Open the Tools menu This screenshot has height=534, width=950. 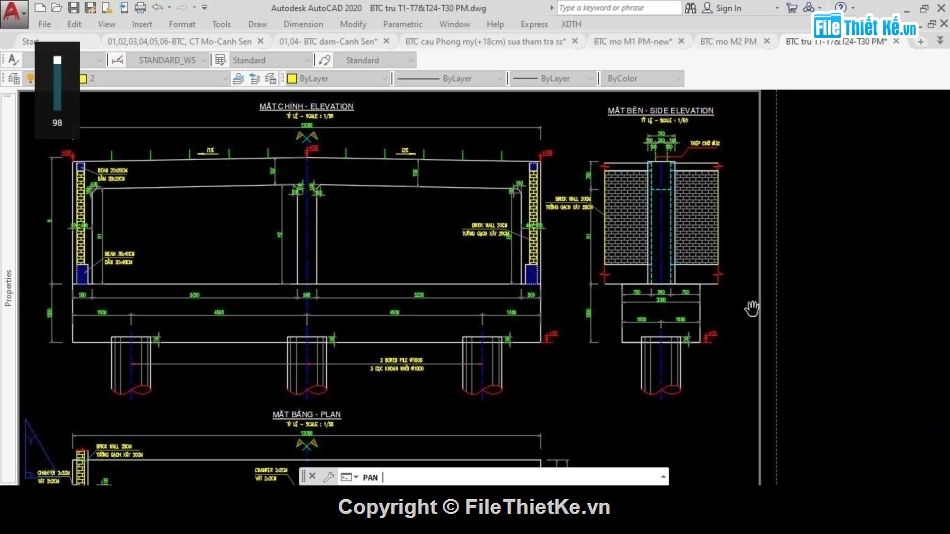click(221, 24)
